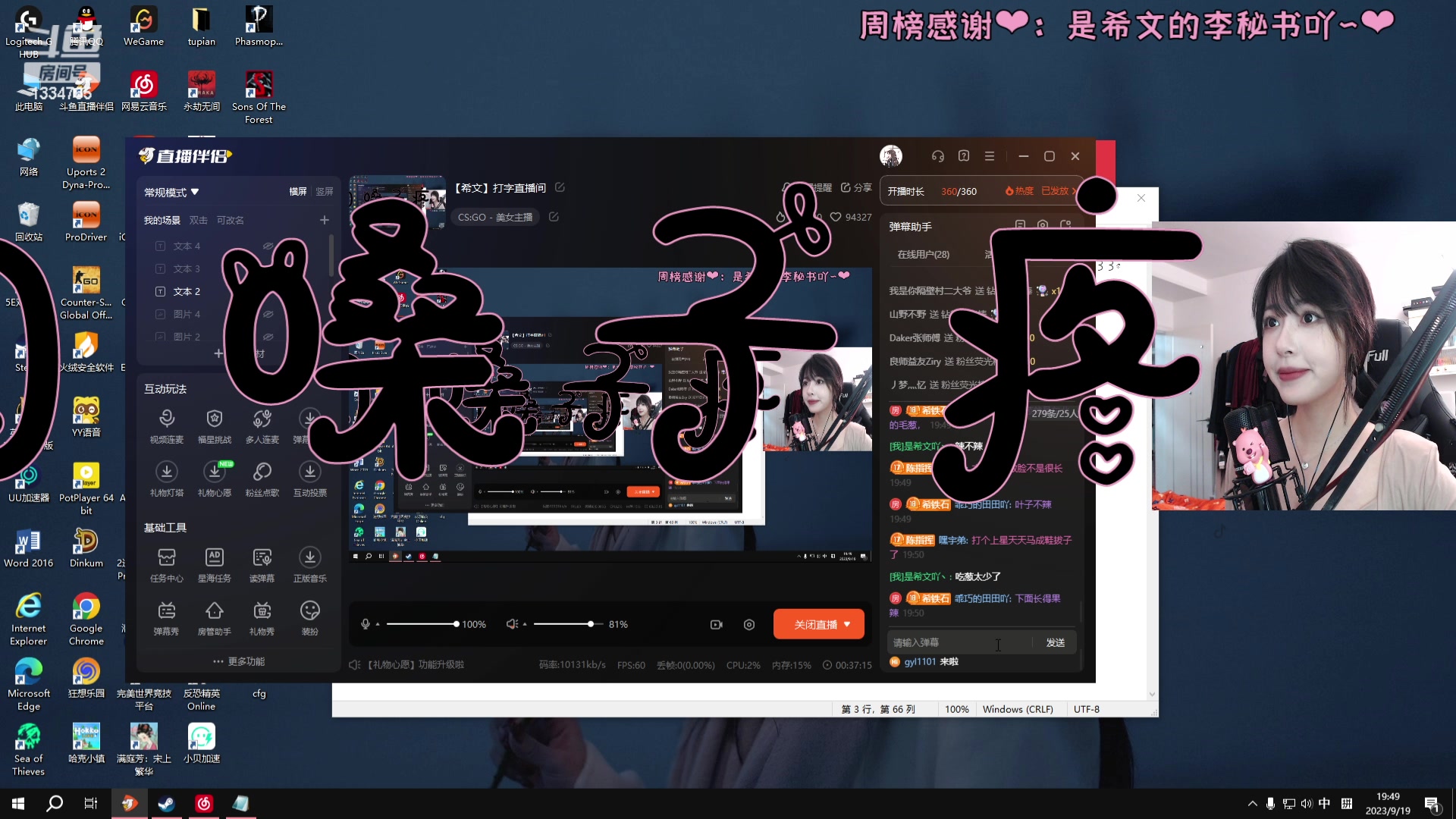Open 任务中心 task center
The height and width of the screenshot is (819, 1456).
(166, 565)
